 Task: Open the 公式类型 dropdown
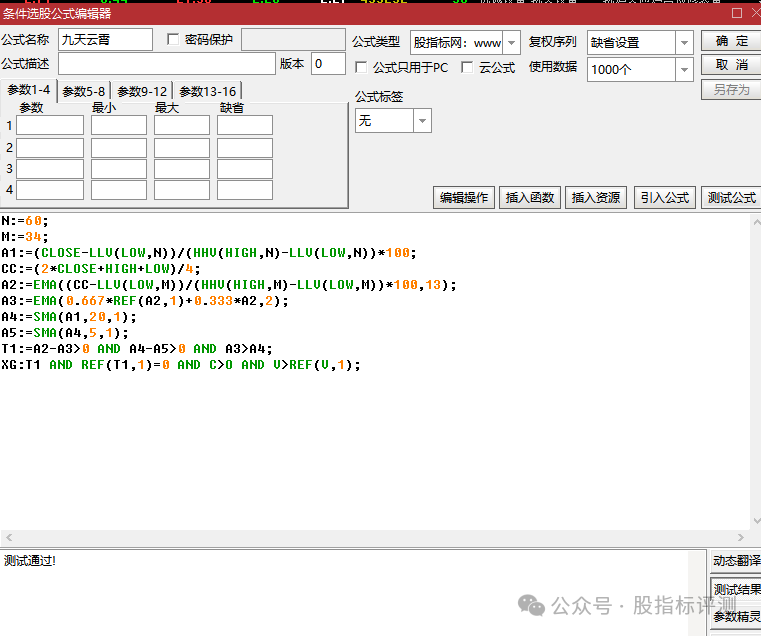tap(511, 43)
